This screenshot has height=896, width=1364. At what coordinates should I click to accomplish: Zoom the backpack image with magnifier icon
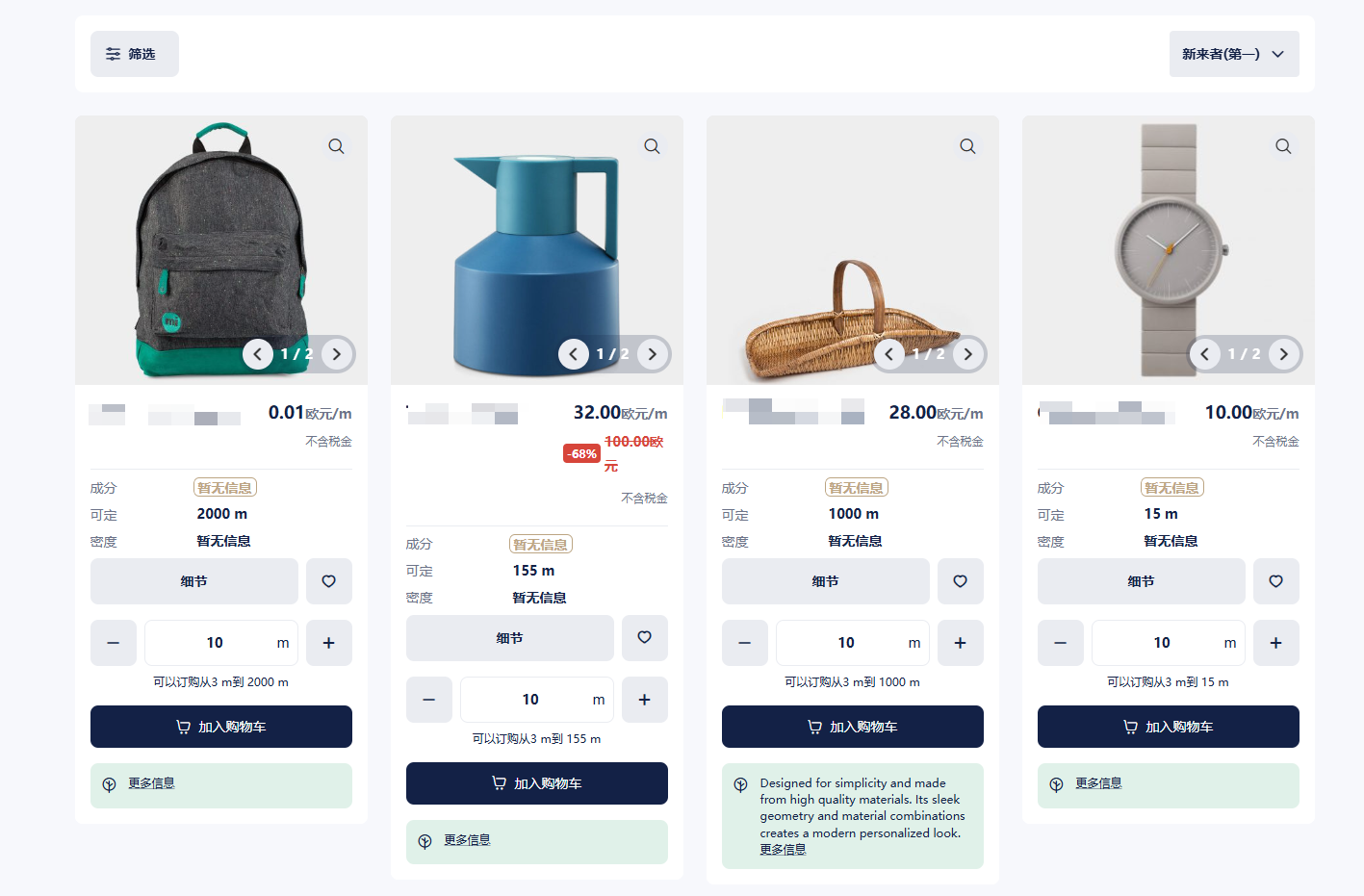pos(336,146)
